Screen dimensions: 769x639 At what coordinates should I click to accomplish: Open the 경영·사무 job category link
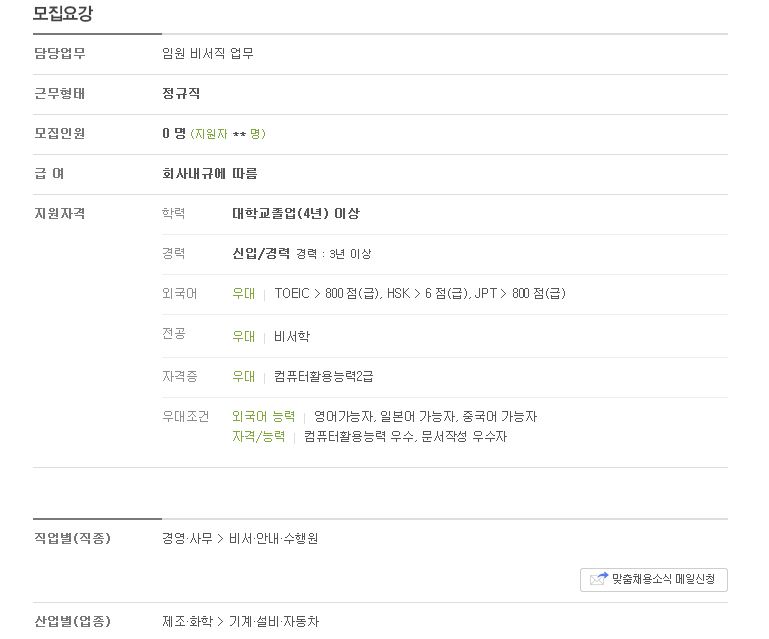pos(187,538)
